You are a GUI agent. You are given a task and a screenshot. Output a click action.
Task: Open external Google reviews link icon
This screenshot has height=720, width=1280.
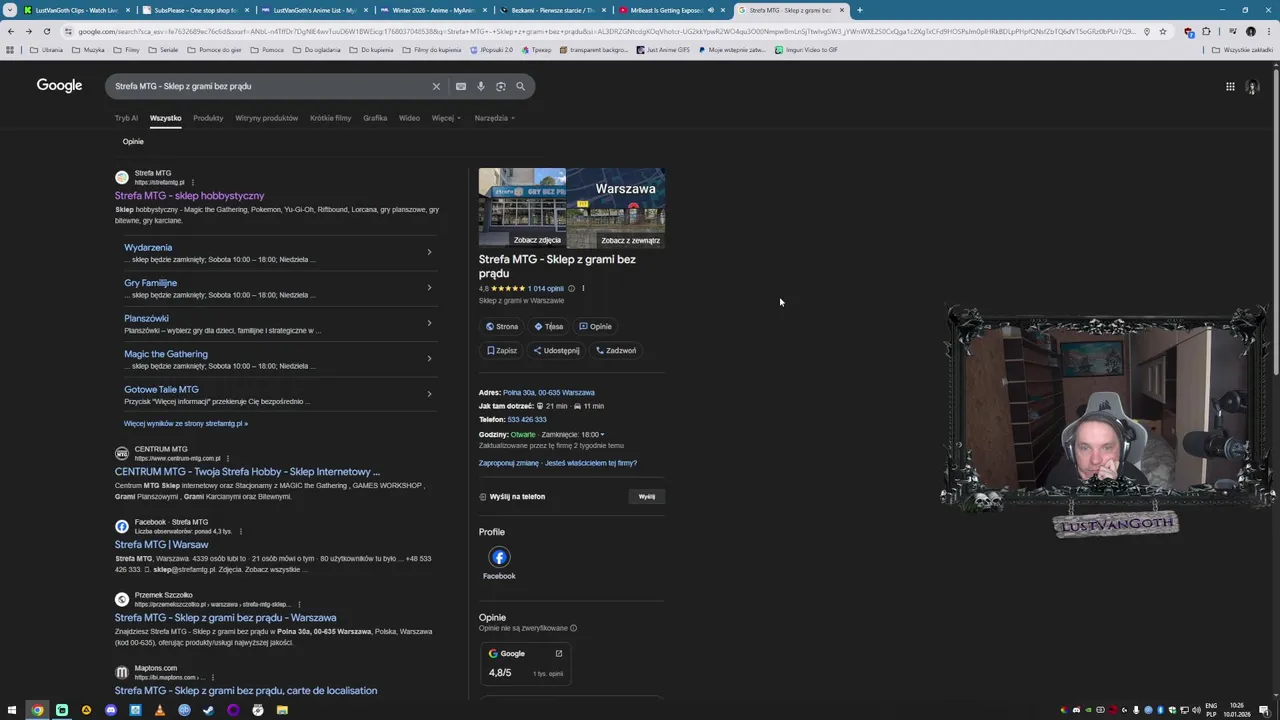559,653
